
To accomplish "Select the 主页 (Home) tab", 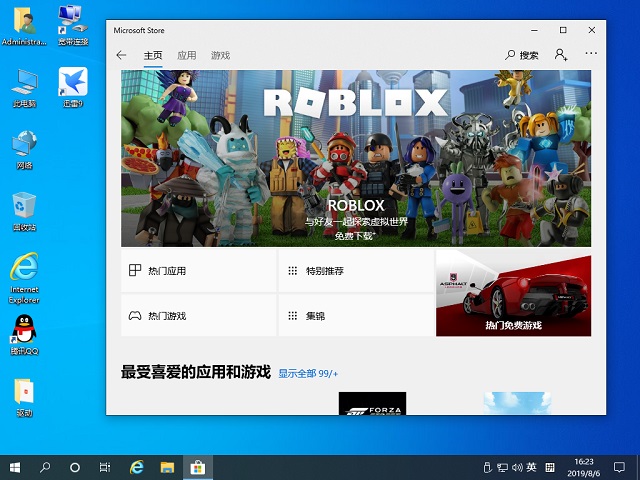I will [x=153, y=55].
